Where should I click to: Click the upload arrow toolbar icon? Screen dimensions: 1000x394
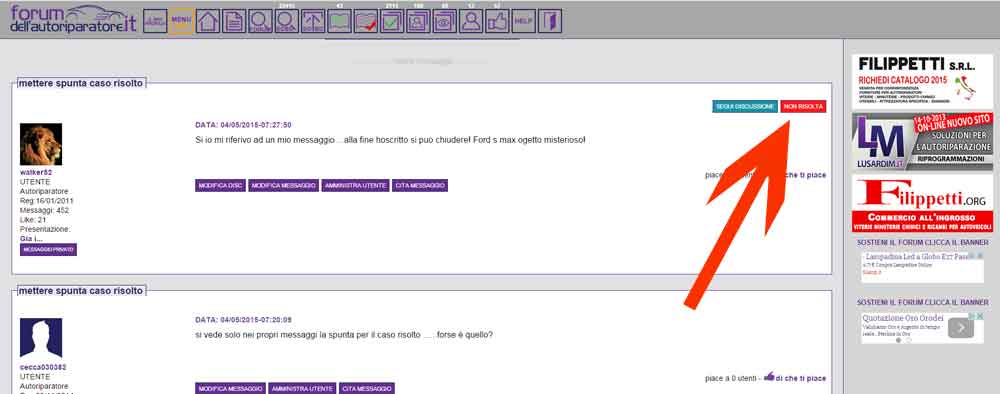tap(312, 21)
